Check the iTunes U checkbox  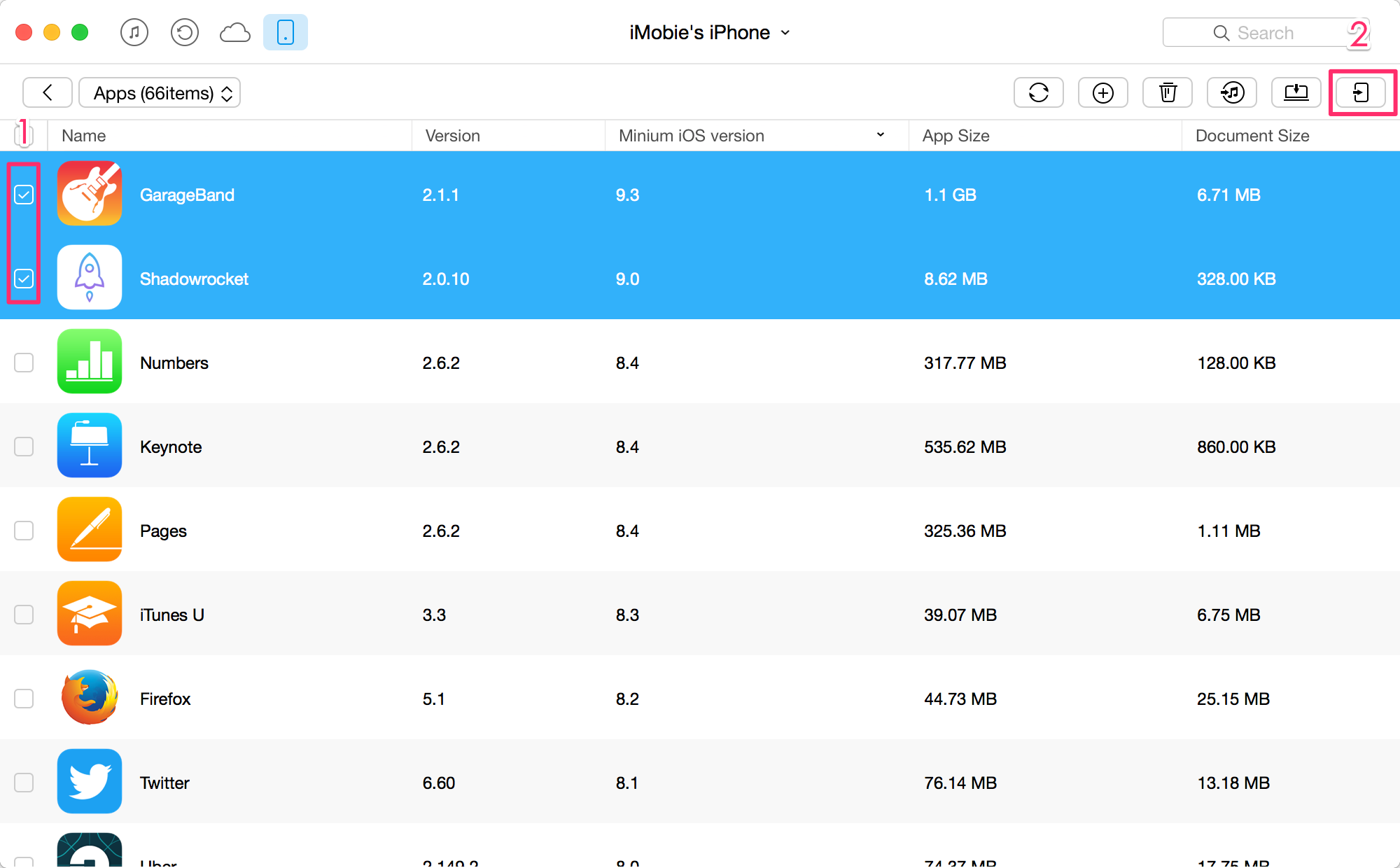24,615
